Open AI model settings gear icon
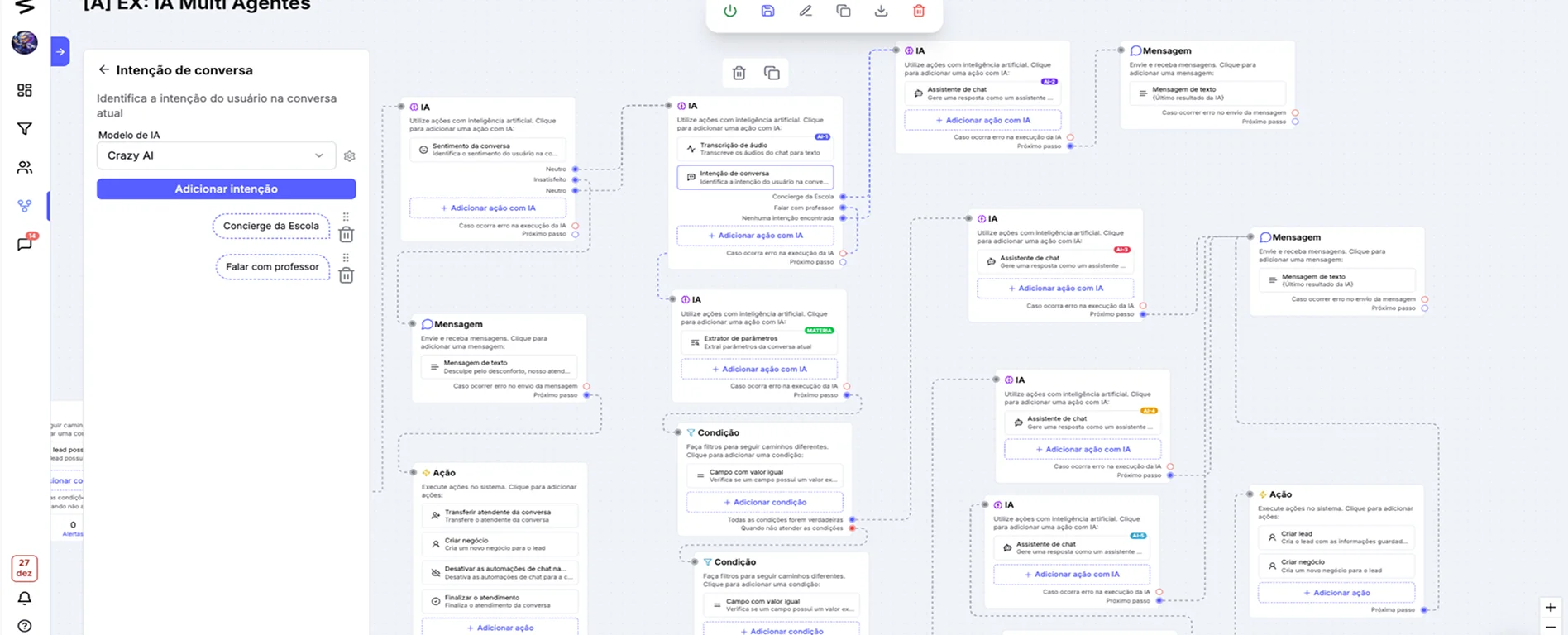The width and height of the screenshot is (1568, 635). click(350, 156)
